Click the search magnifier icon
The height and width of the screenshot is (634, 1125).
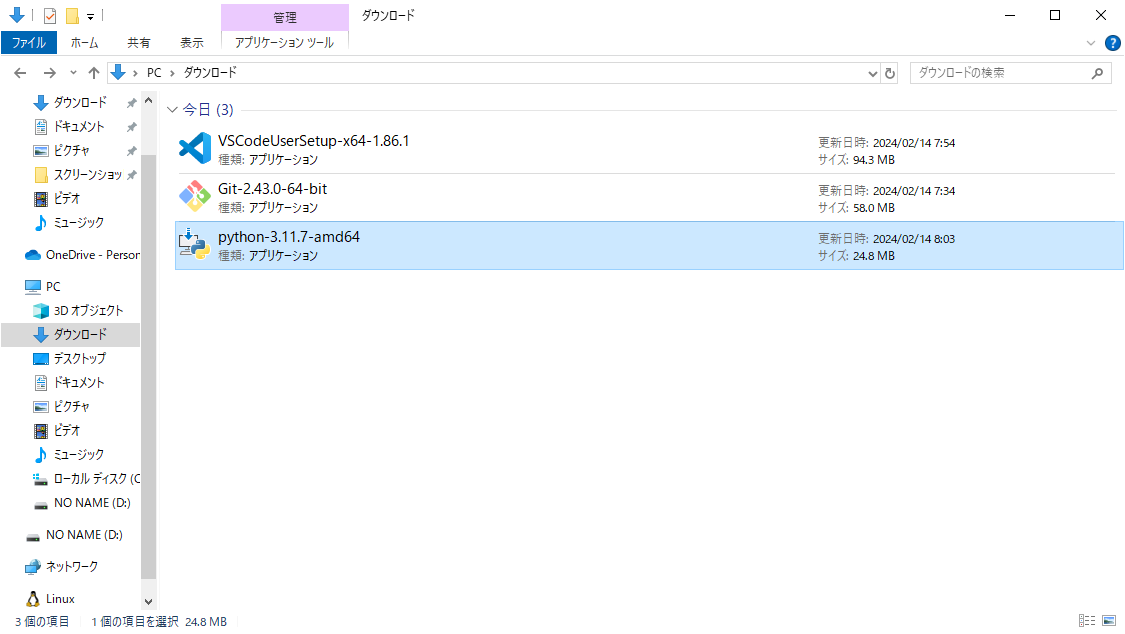(x=1097, y=73)
